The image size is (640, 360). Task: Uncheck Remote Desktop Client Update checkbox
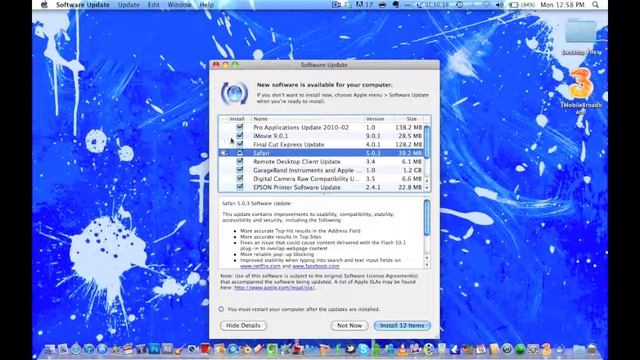coord(240,162)
